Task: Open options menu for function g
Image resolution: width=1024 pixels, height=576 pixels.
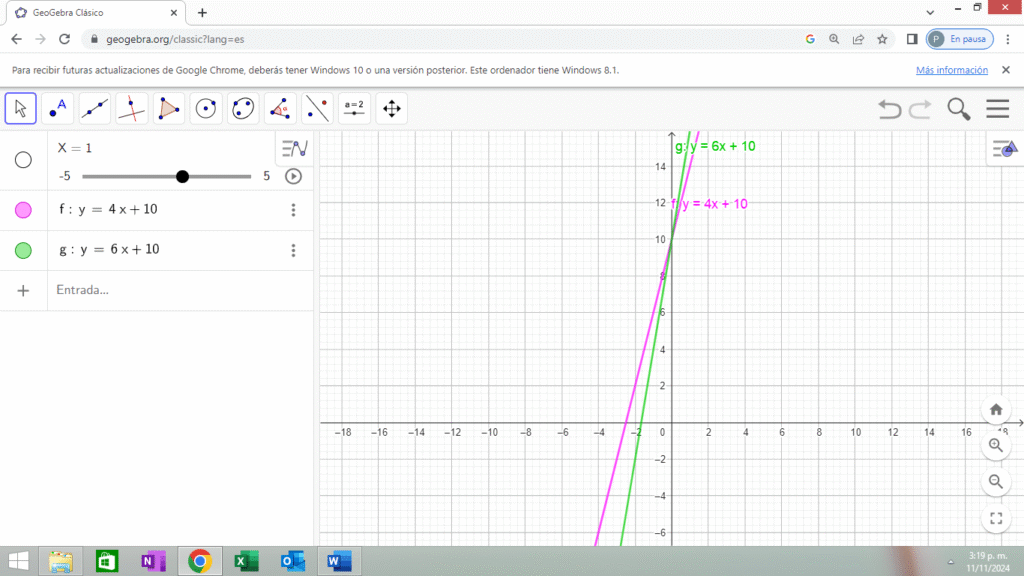Action: (x=293, y=250)
